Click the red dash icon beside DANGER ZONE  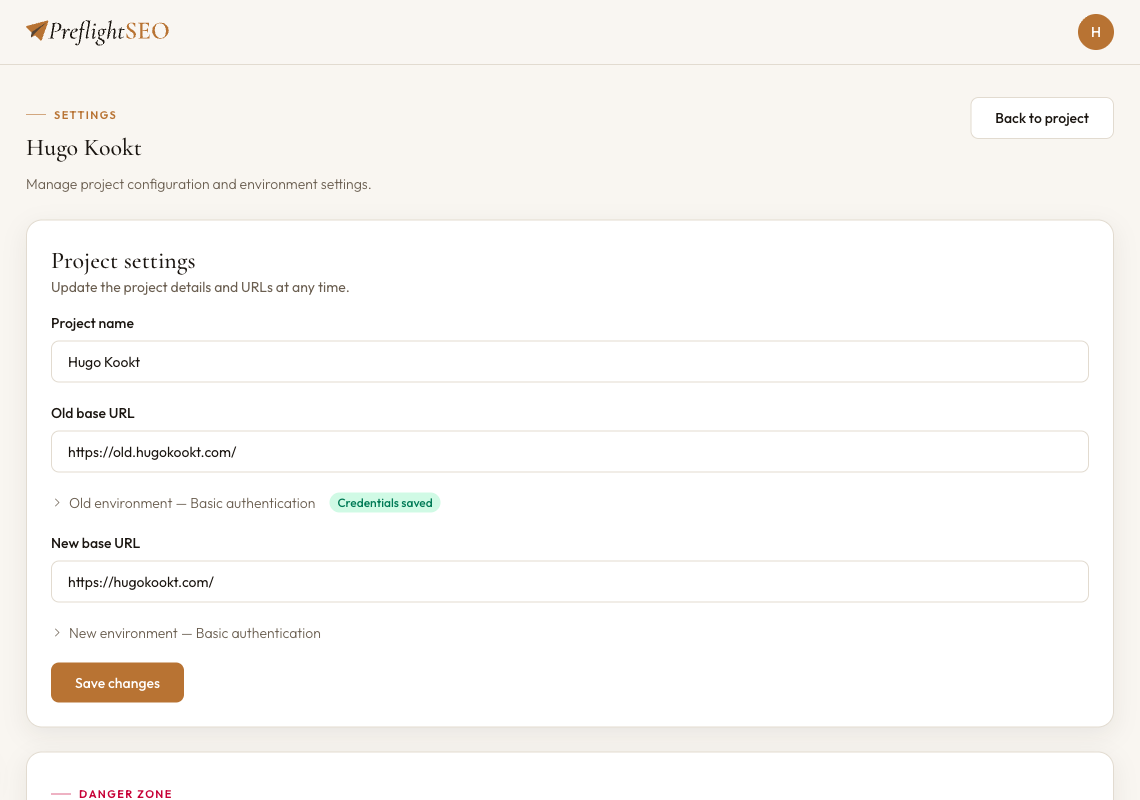(62, 793)
